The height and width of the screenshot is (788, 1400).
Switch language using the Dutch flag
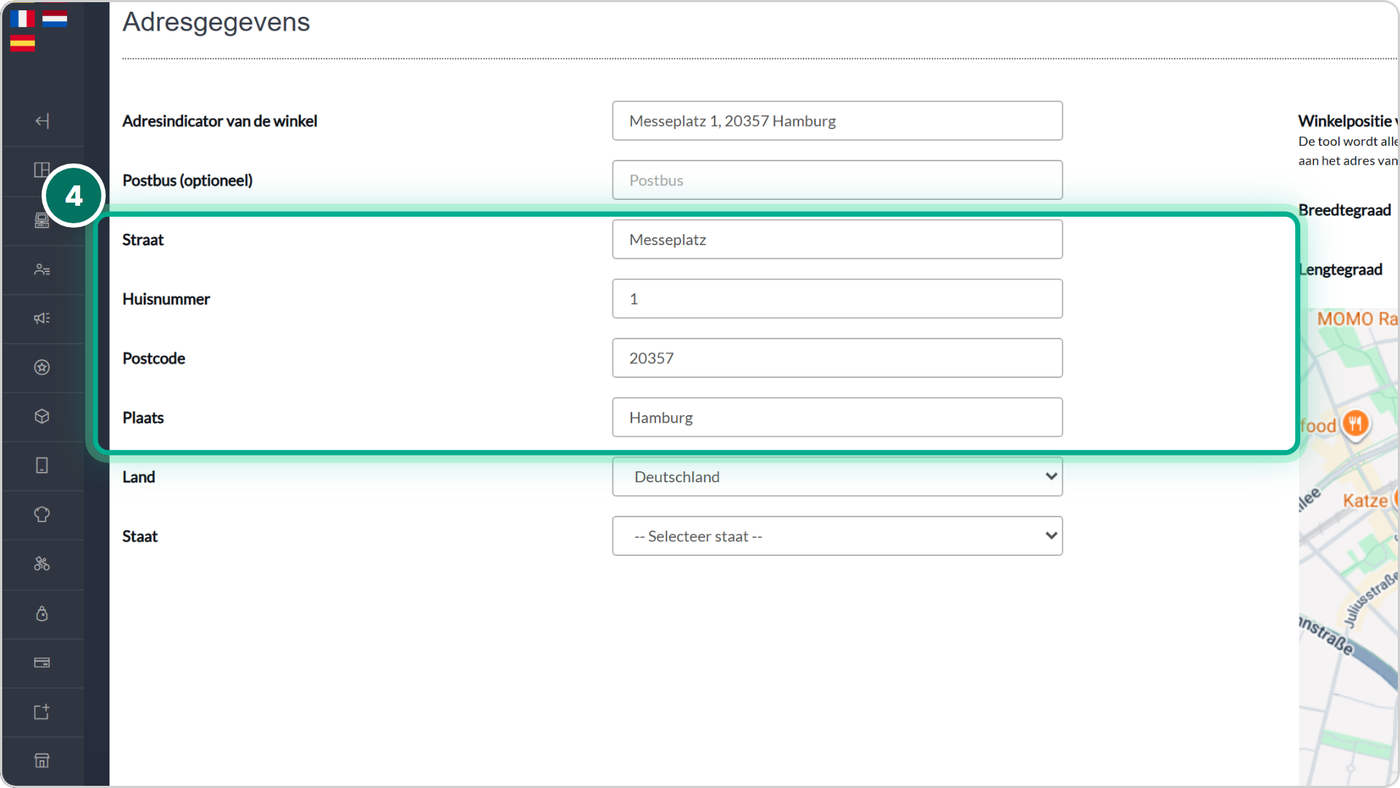click(55, 18)
